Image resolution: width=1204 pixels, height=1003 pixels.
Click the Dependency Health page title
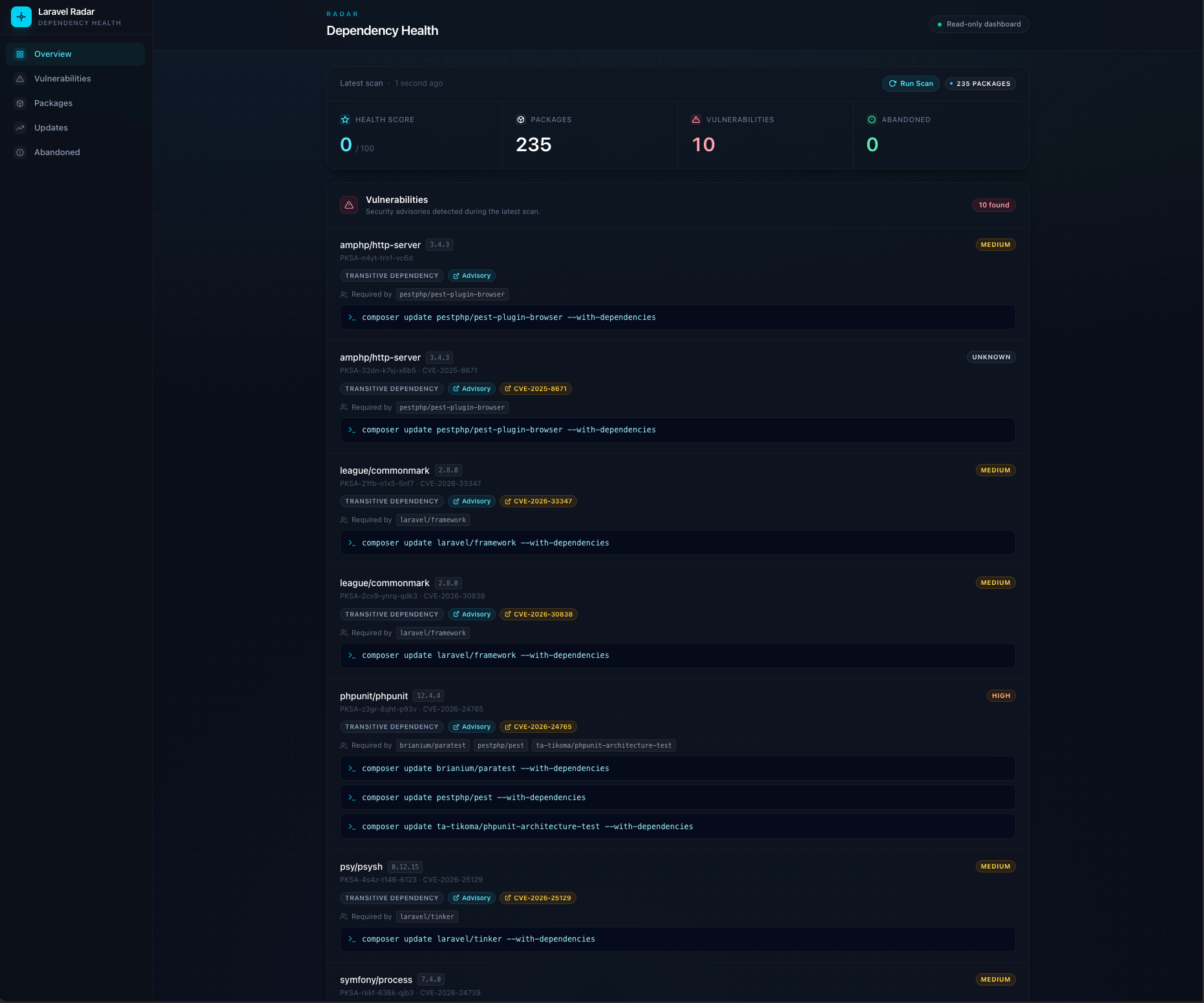(x=382, y=31)
